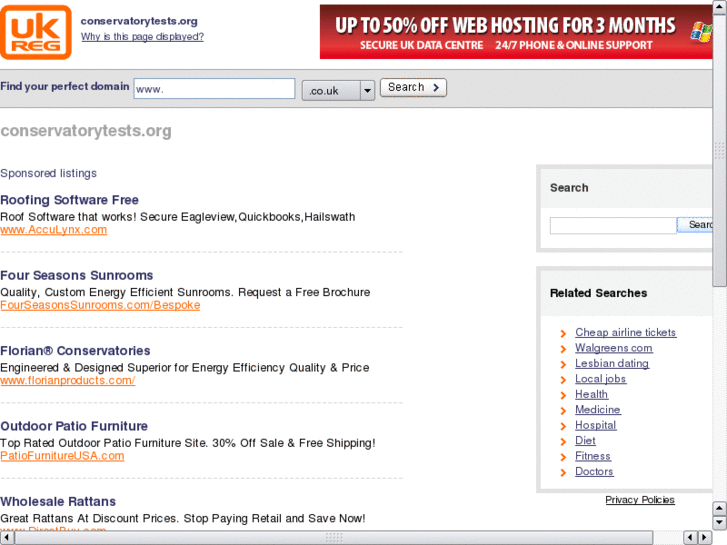The width and height of the screenshot is (727, 545).
Task: Open Health related search
Action: [591, 394]
